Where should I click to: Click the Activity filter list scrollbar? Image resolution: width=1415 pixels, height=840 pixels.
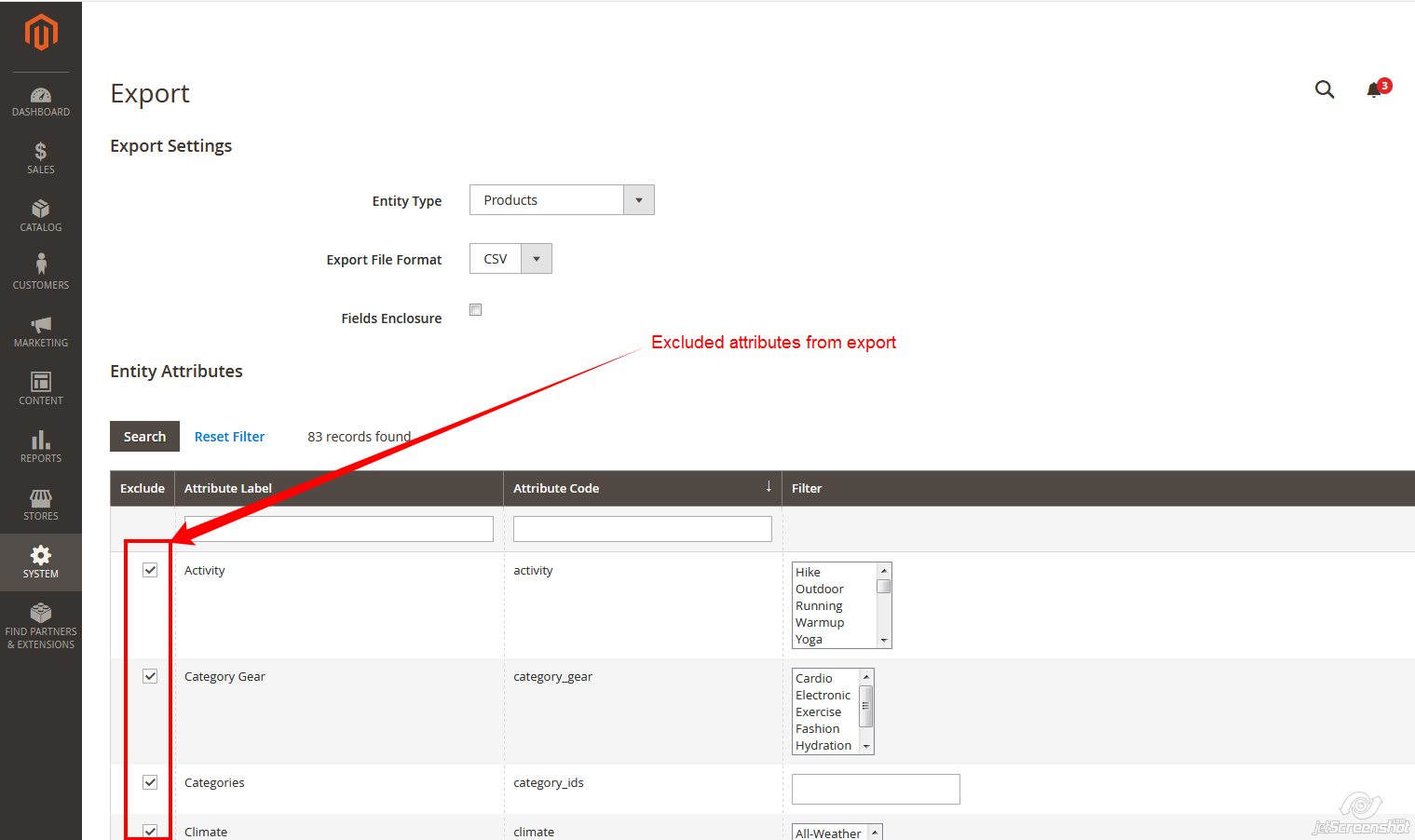point(884,605)
